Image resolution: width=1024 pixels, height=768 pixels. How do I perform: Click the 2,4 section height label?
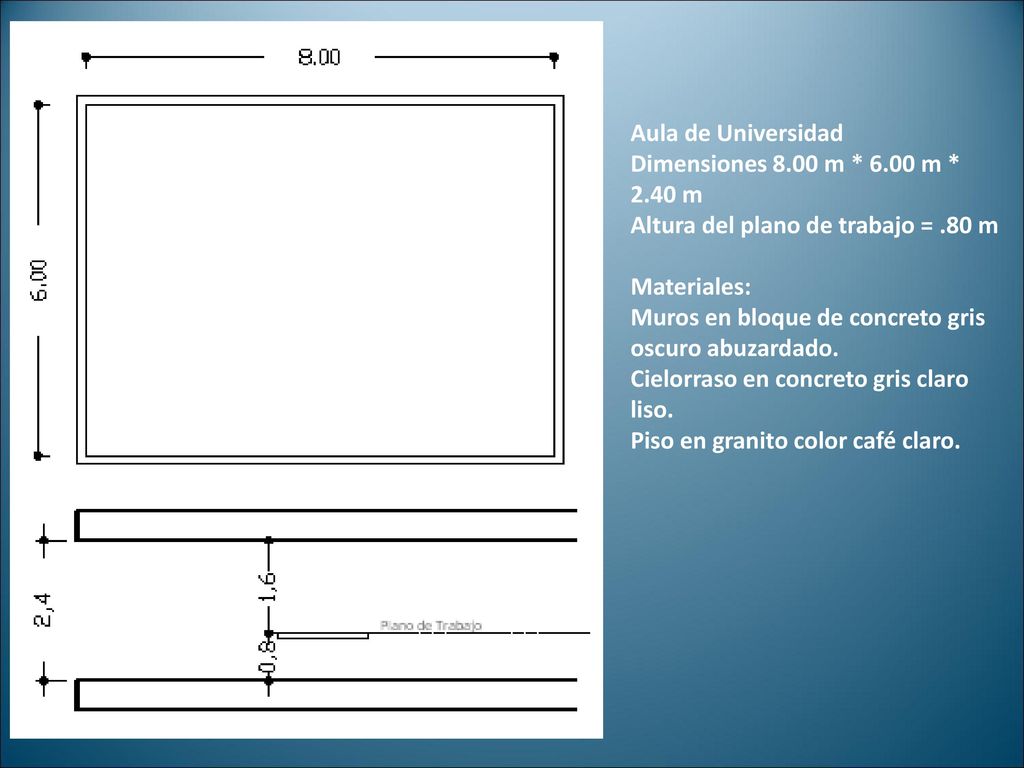(42, 610)
